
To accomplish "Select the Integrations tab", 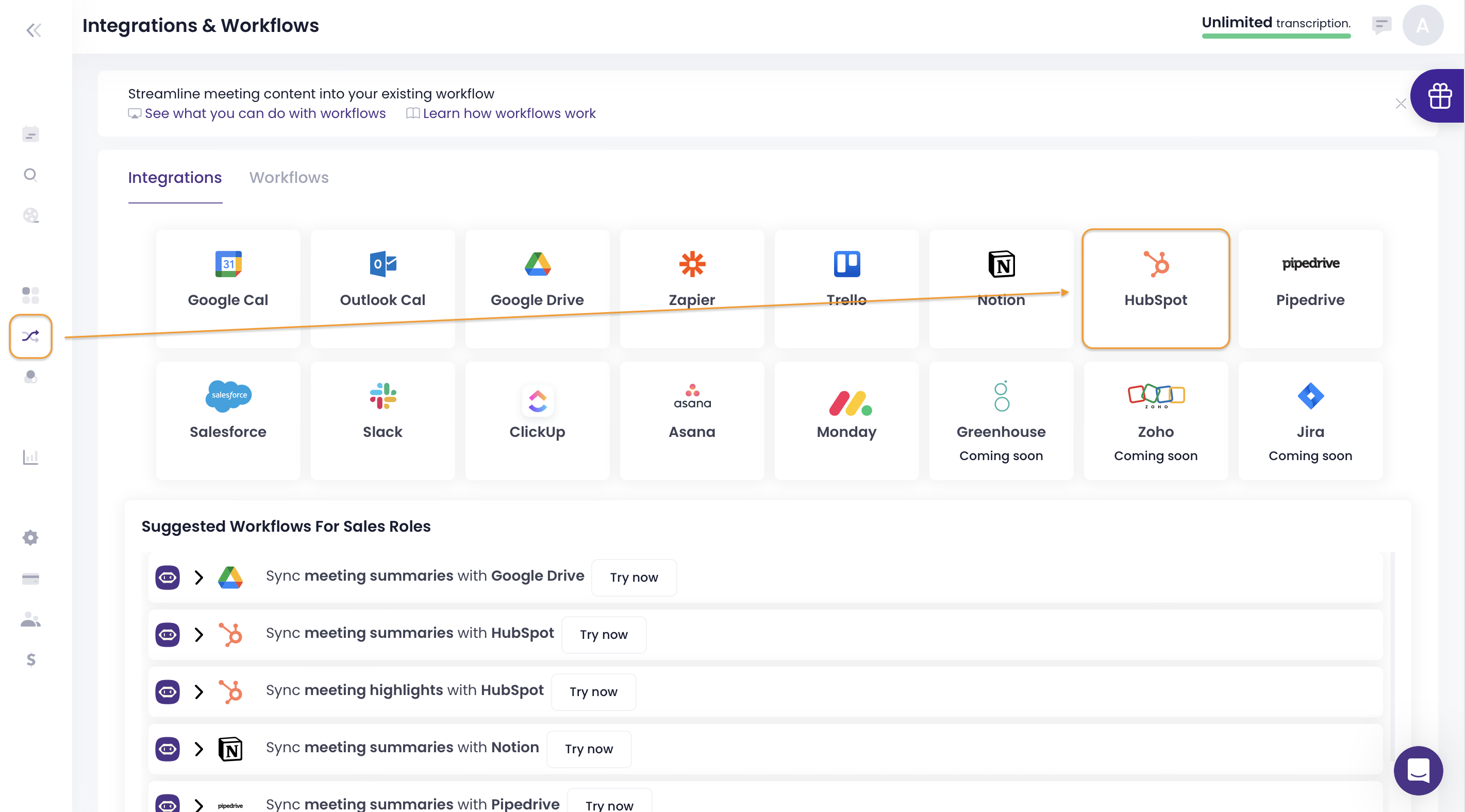I will click(x=175, y=177).
